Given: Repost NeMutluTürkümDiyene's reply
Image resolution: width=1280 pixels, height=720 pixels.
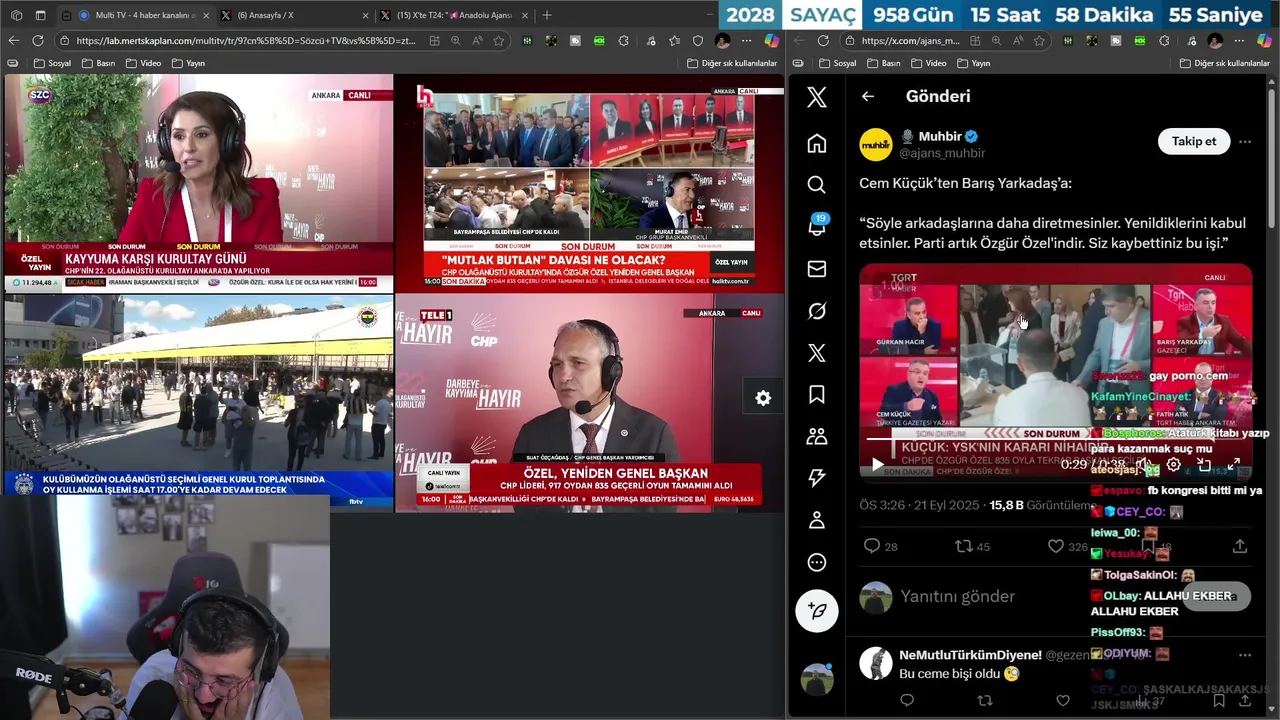Looking at the screenshot, I should tap(984, 701).
